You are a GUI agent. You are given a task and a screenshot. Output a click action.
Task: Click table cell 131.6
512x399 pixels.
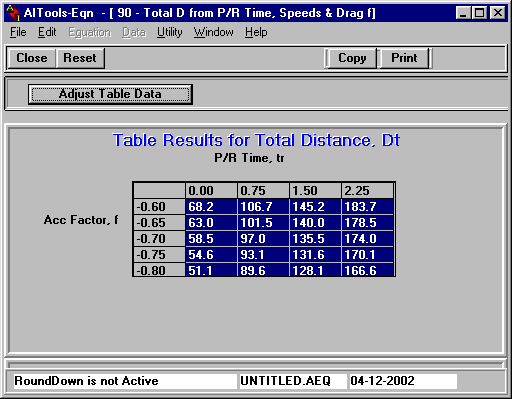315,255
